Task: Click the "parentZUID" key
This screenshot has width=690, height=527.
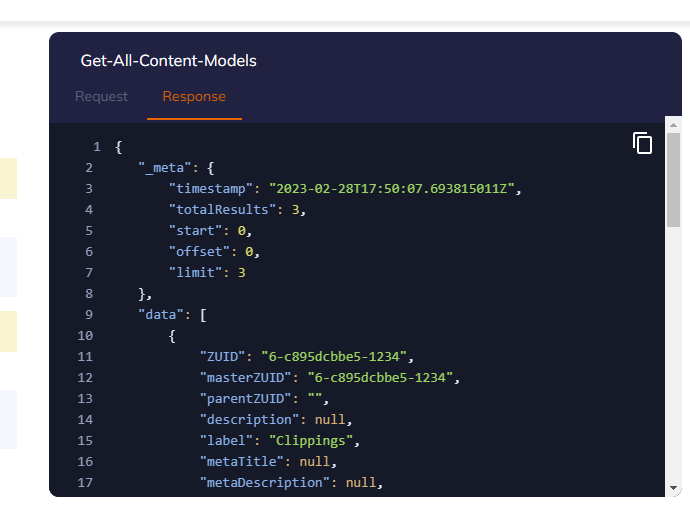Action: (245, 399)
